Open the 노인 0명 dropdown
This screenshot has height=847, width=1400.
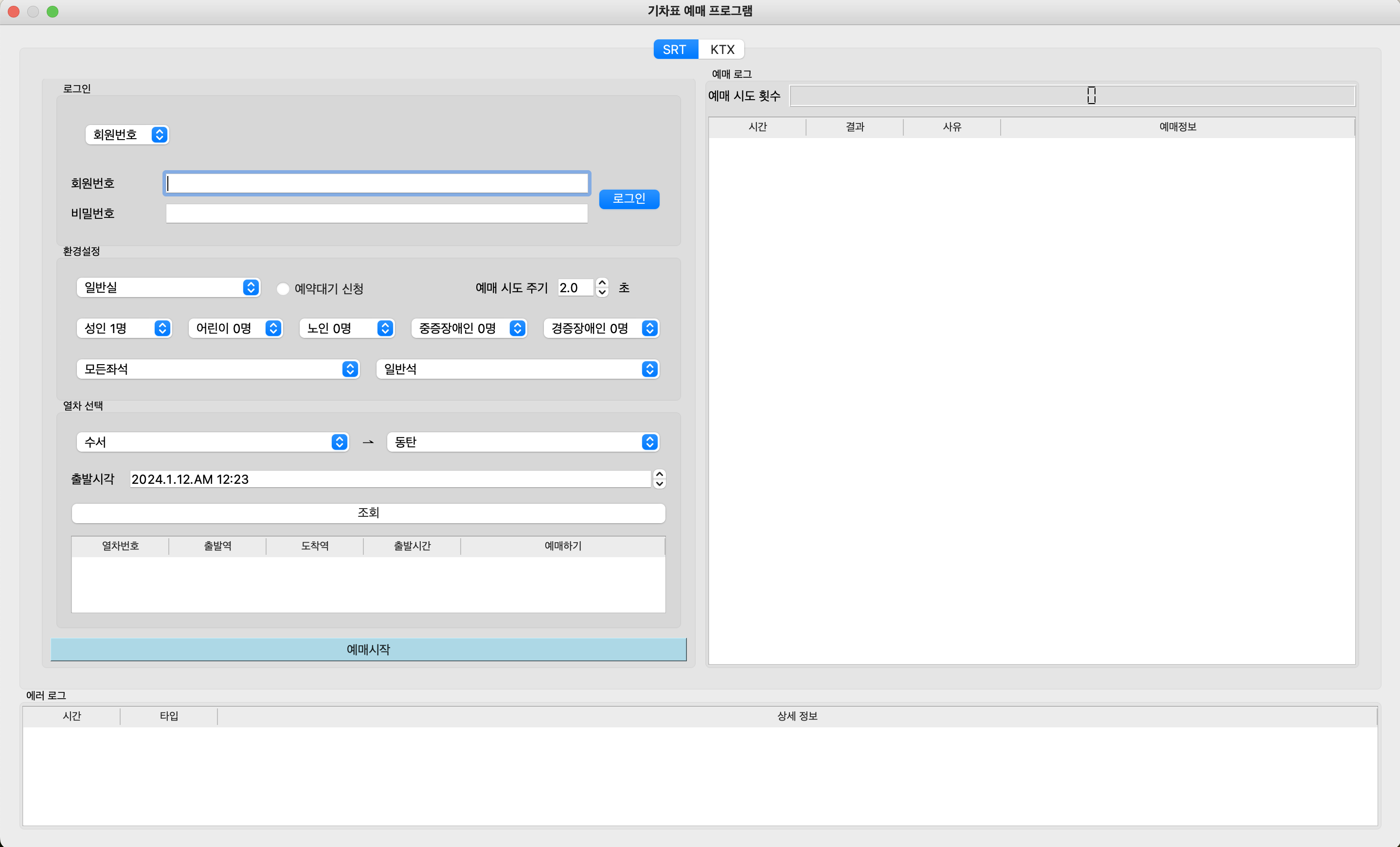click(x=346, y=328)
